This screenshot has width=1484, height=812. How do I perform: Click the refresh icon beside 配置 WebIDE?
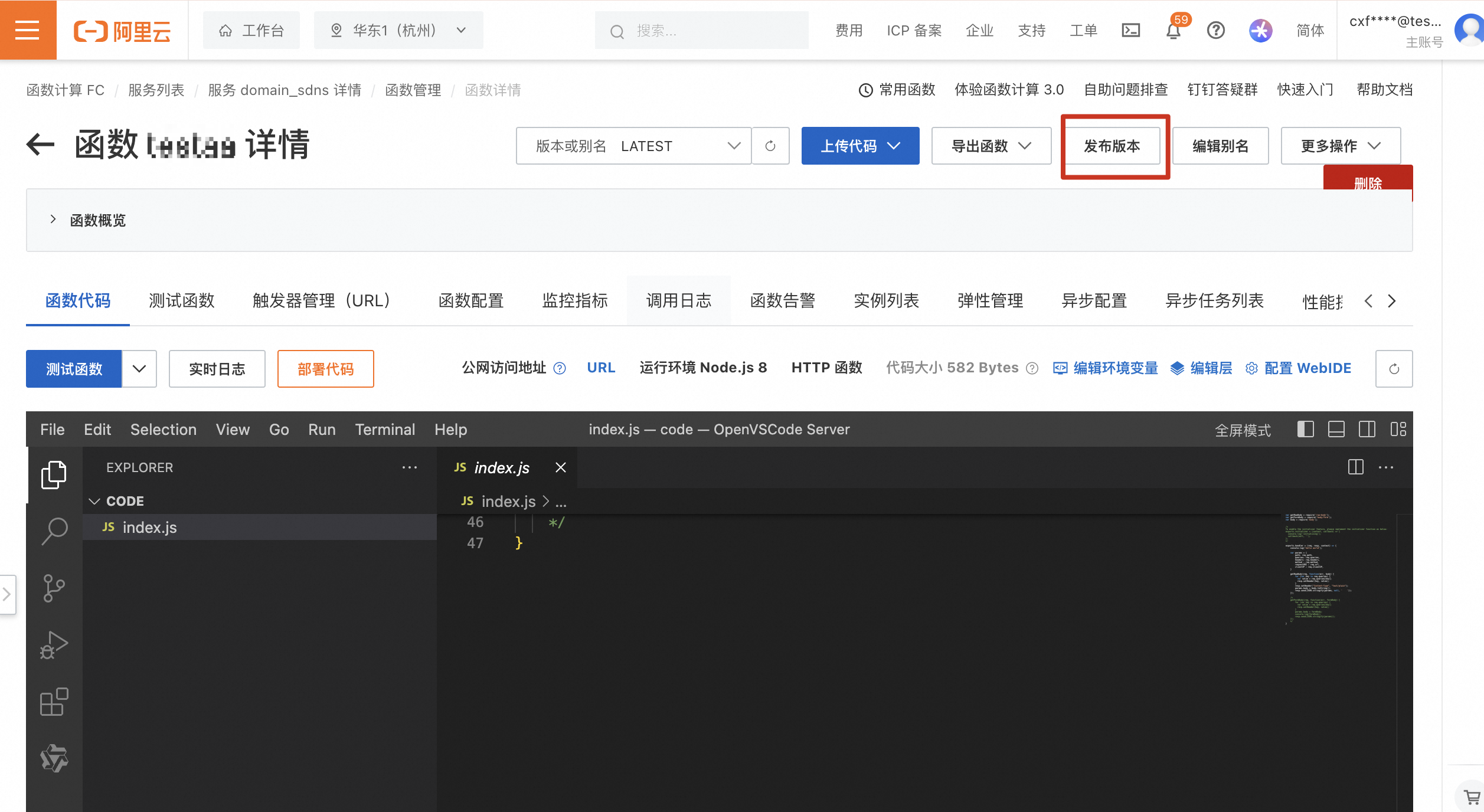point(1394,368)
